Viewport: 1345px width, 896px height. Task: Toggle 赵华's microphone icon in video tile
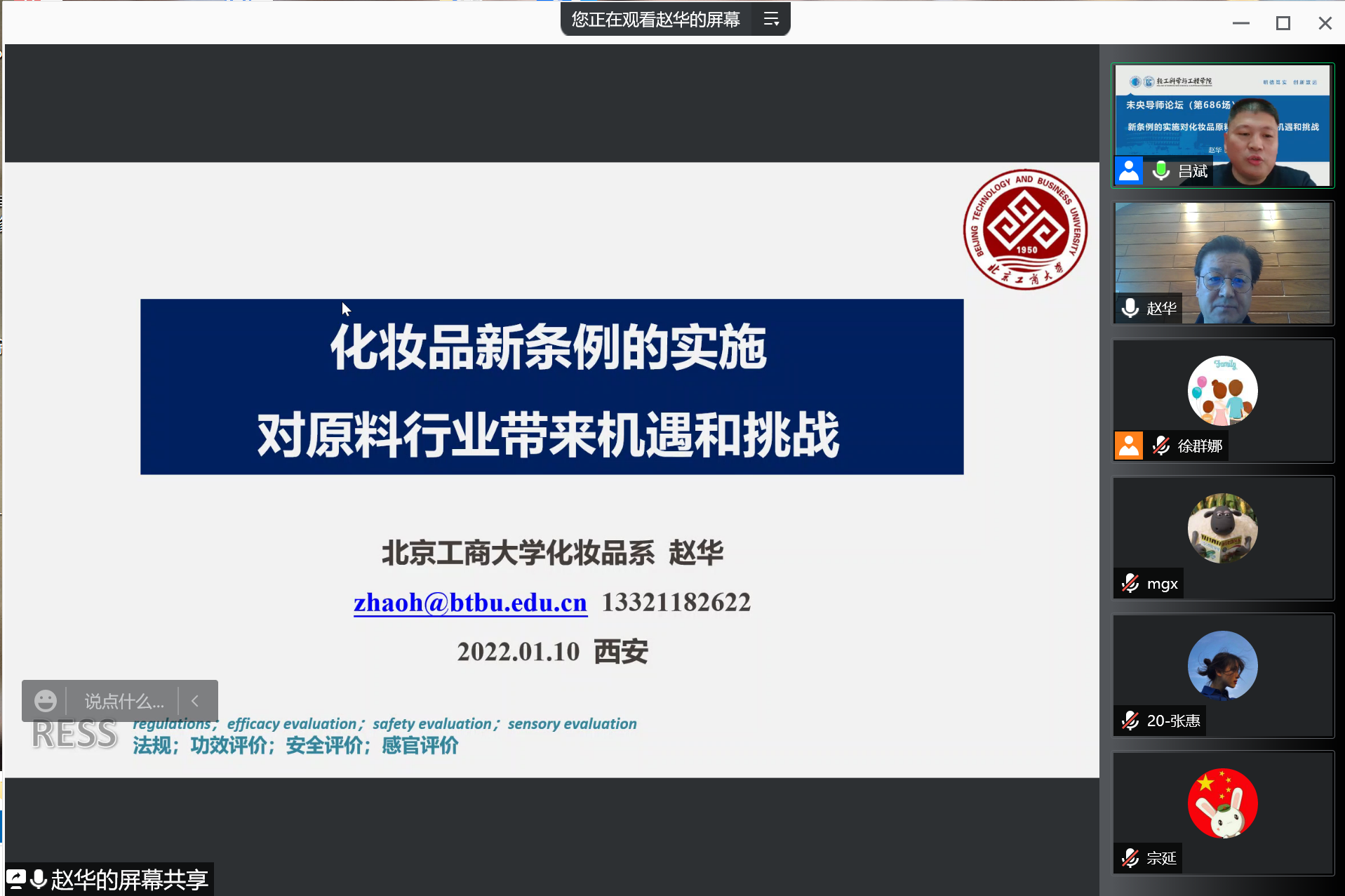click(1130, 308)
